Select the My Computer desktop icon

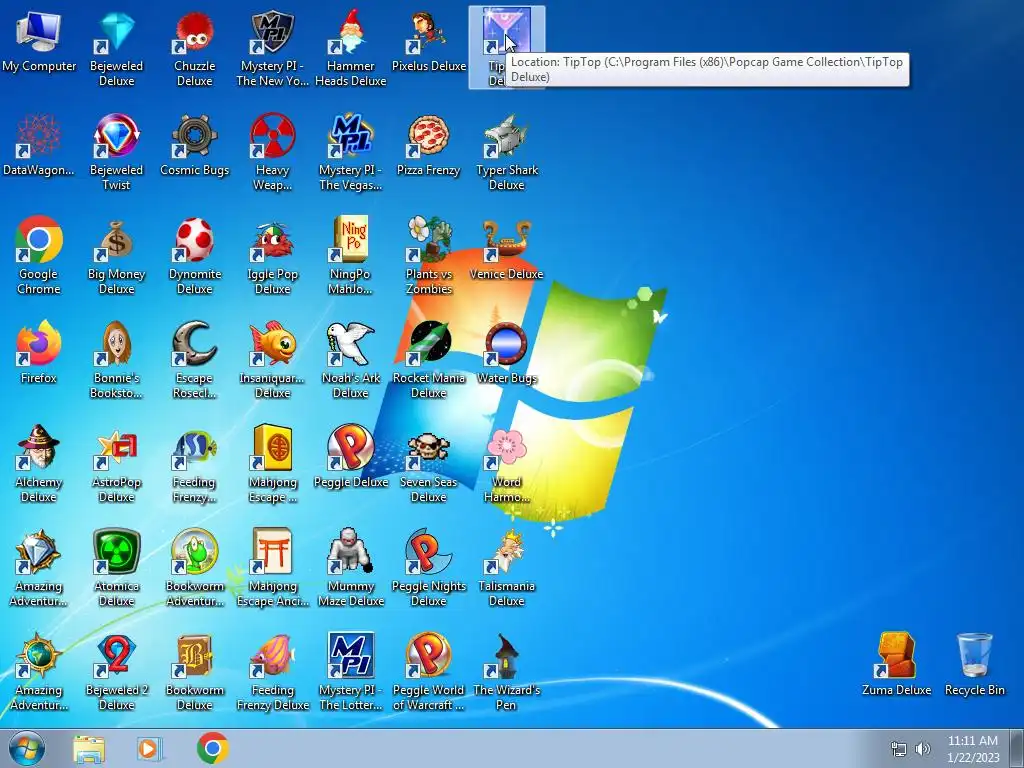(39, 42)
